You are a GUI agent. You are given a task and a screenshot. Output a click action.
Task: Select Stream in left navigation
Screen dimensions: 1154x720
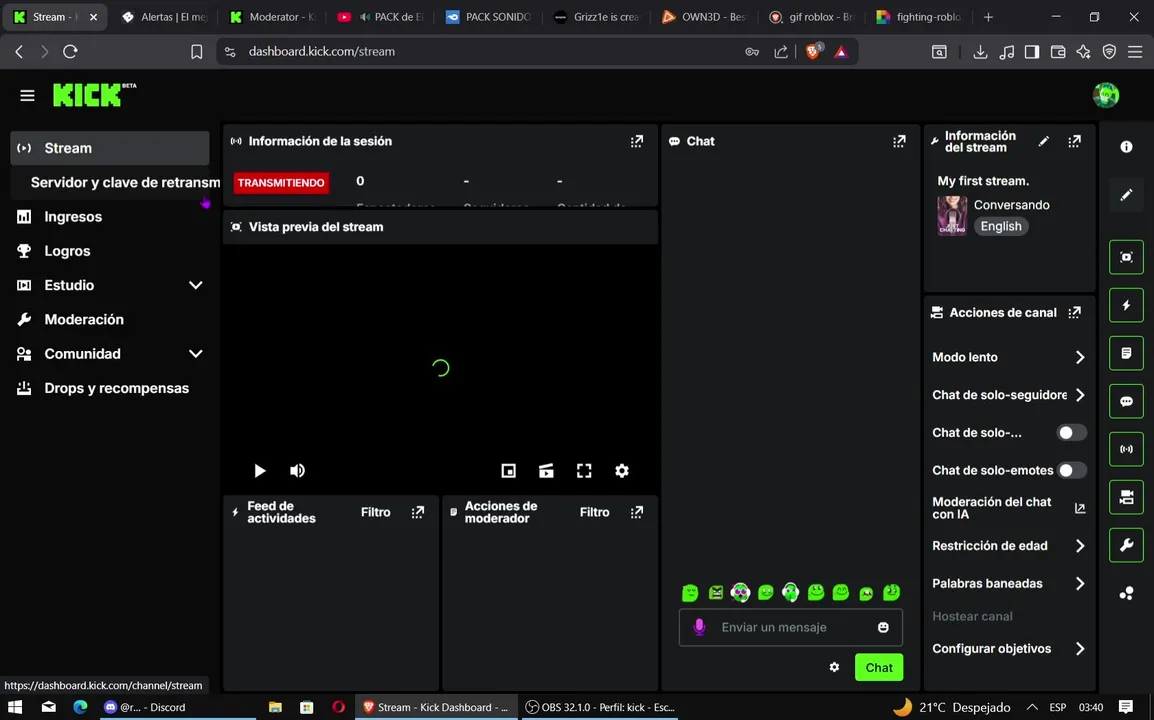110,148
